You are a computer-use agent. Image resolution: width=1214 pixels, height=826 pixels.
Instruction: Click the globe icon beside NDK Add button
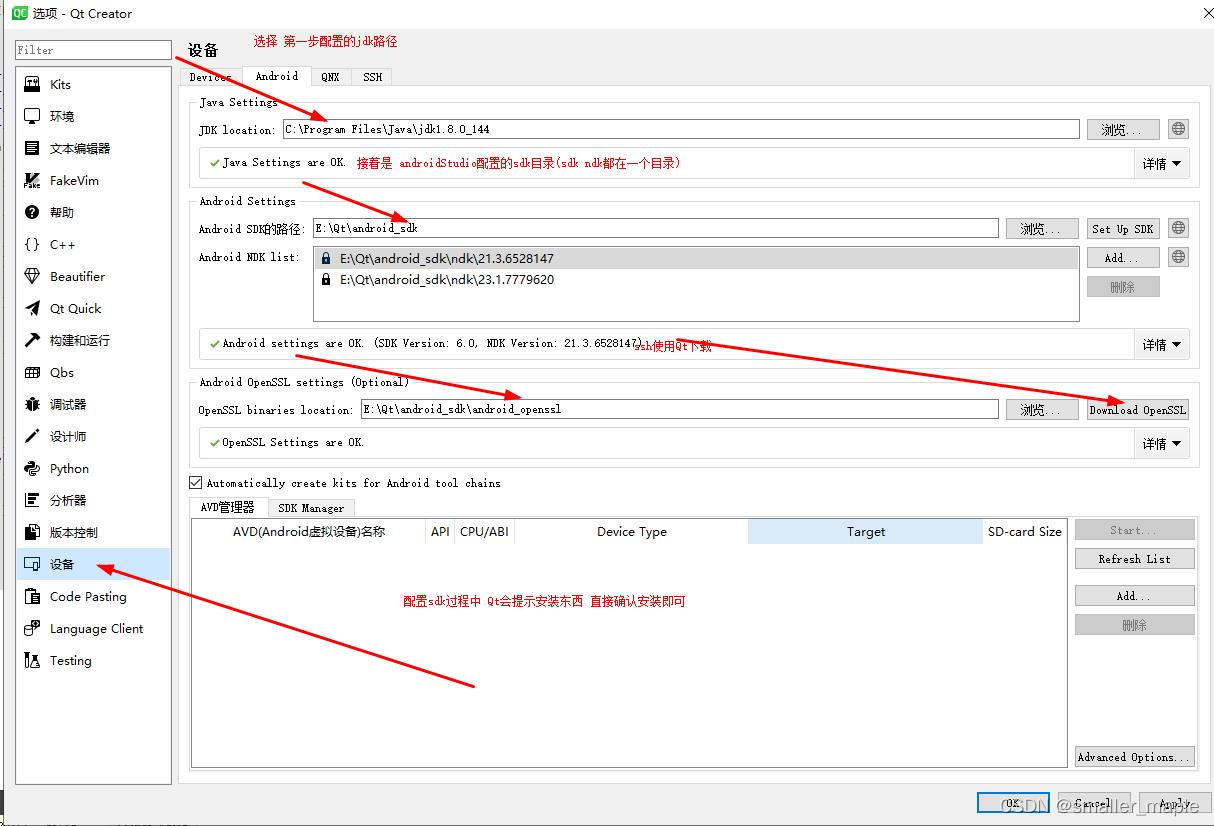pyautogui.click(x=1178, y=257)
